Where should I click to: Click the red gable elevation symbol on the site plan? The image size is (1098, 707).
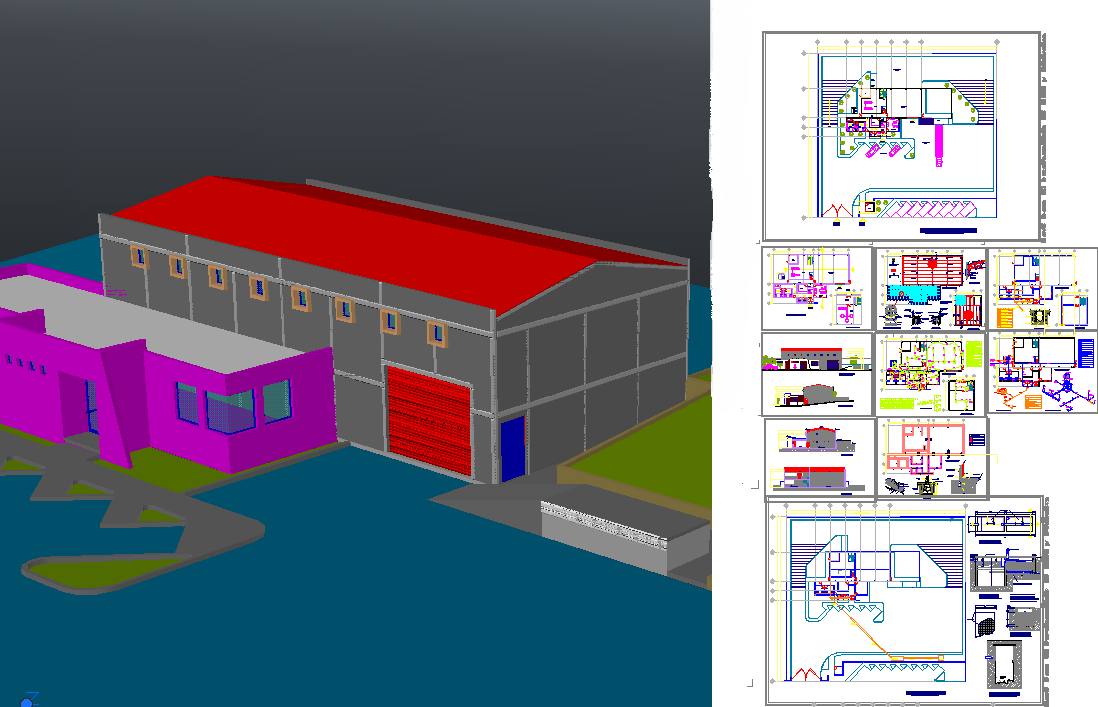[837, 207]
